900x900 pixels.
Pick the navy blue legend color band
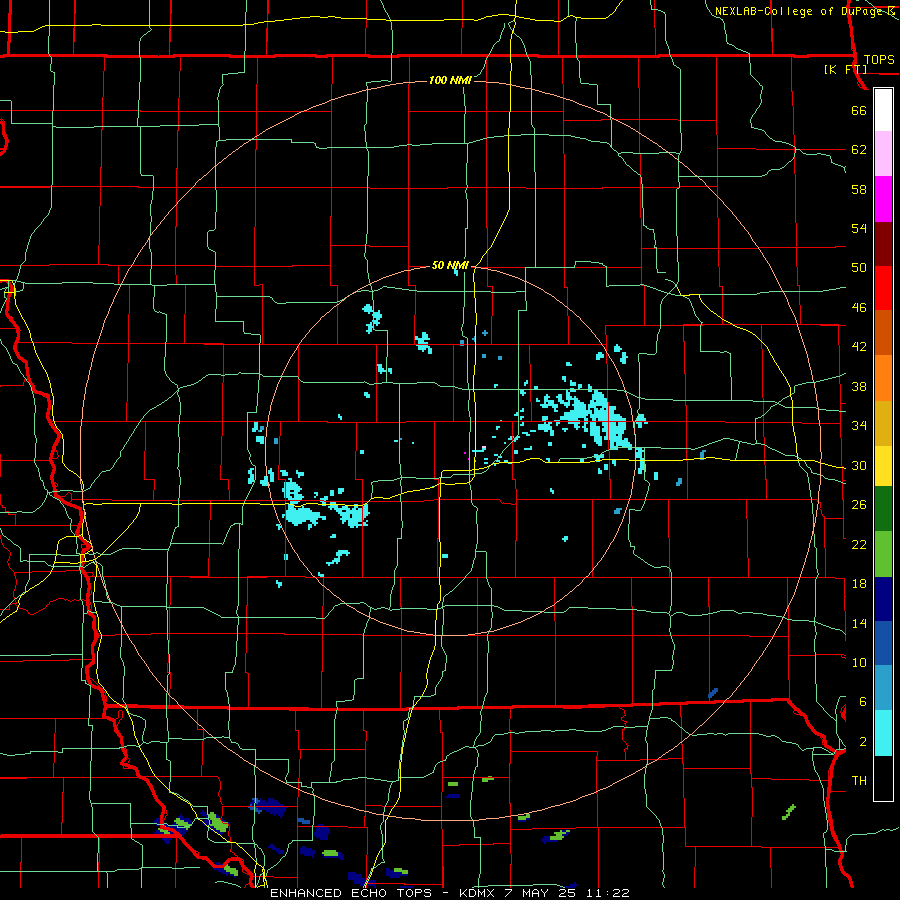click(x=883, y=599)
